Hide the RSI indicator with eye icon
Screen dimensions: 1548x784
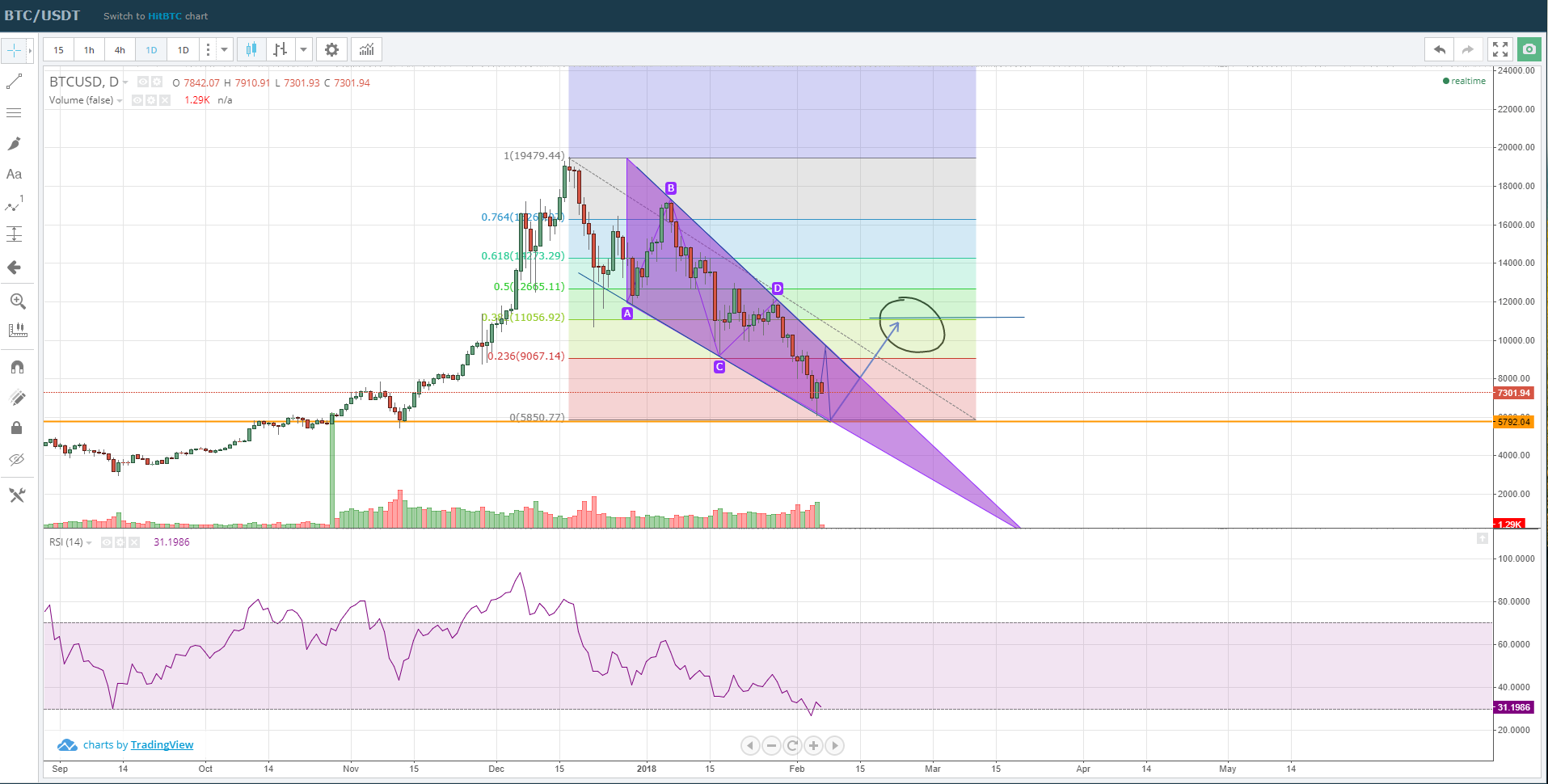pyautogui.click(x=107, y=542)
